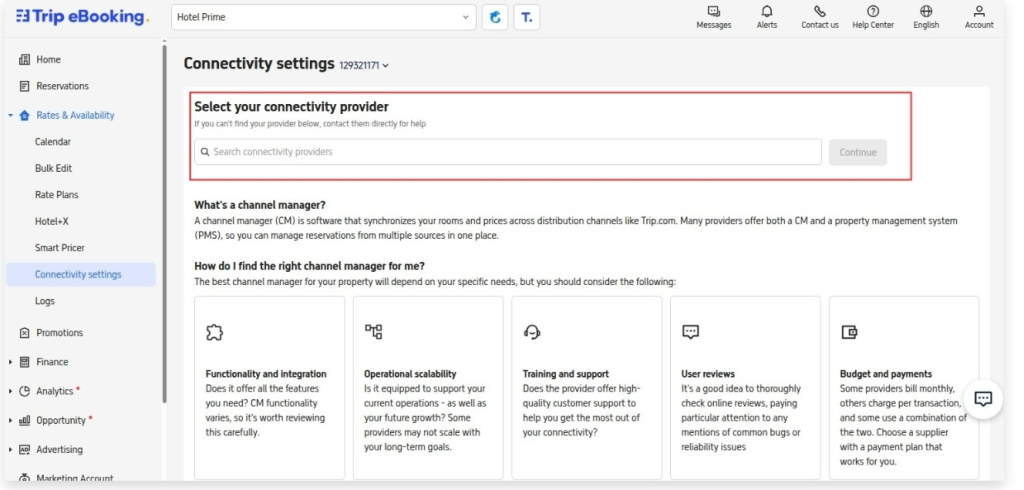Screen dimensions: 1024x490
Task: Open the Hotel Prime property dropdown
Action: click(321, 17)
